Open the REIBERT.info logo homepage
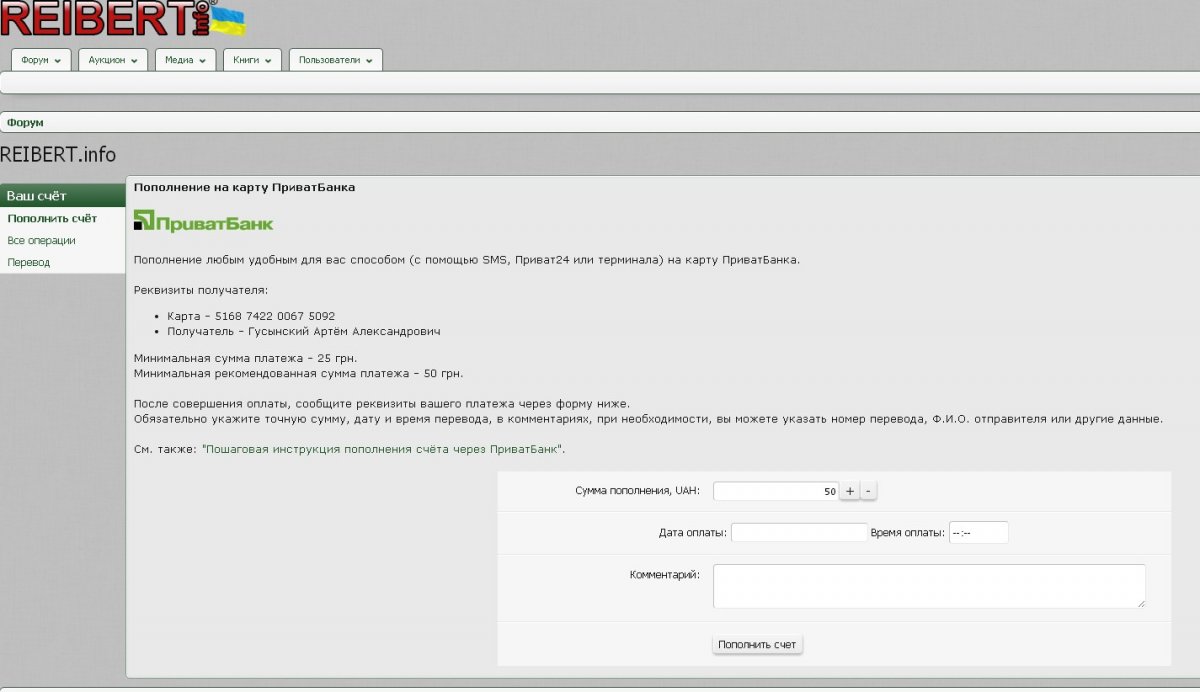This screenshot has height=692, width=1200. pyautogui.click(x=123, y=18)
